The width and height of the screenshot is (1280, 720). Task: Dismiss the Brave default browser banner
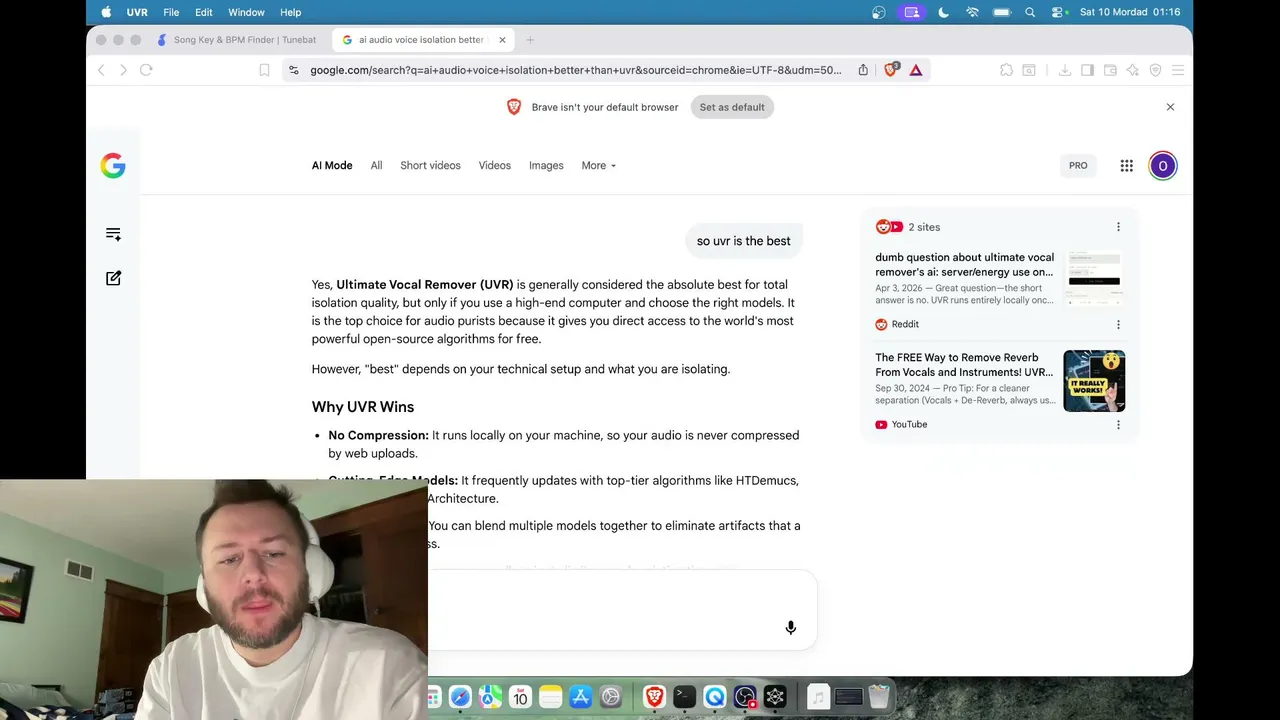(x=1170, y=107)
